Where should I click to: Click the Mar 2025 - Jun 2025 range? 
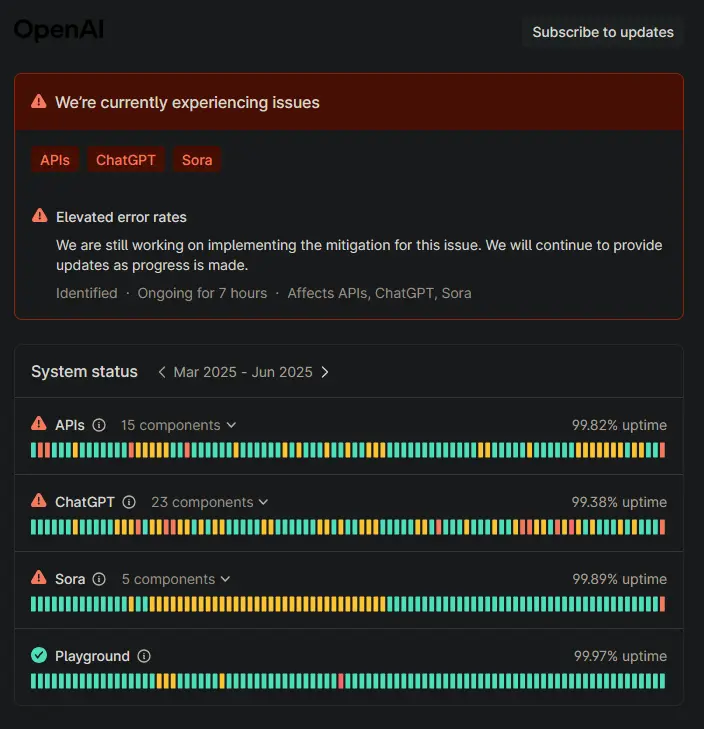click(243, 372)
